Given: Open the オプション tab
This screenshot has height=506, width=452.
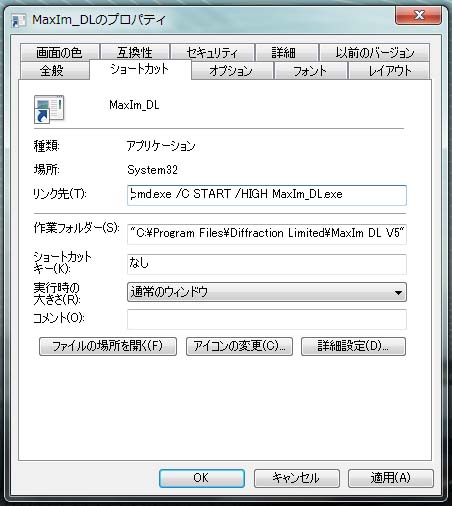Looking at the screenshot, I should tap(232, 70).
